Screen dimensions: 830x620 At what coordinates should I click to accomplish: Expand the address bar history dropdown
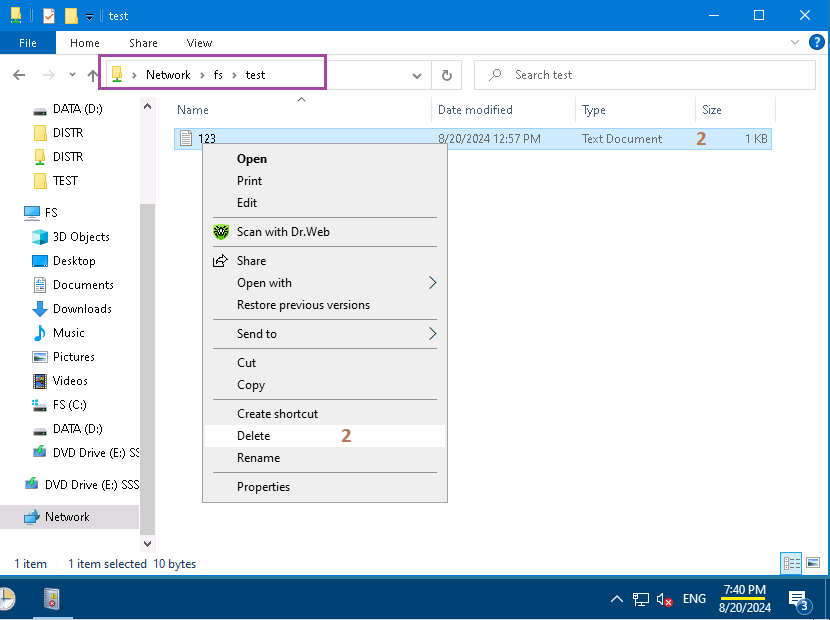[417, 76]
